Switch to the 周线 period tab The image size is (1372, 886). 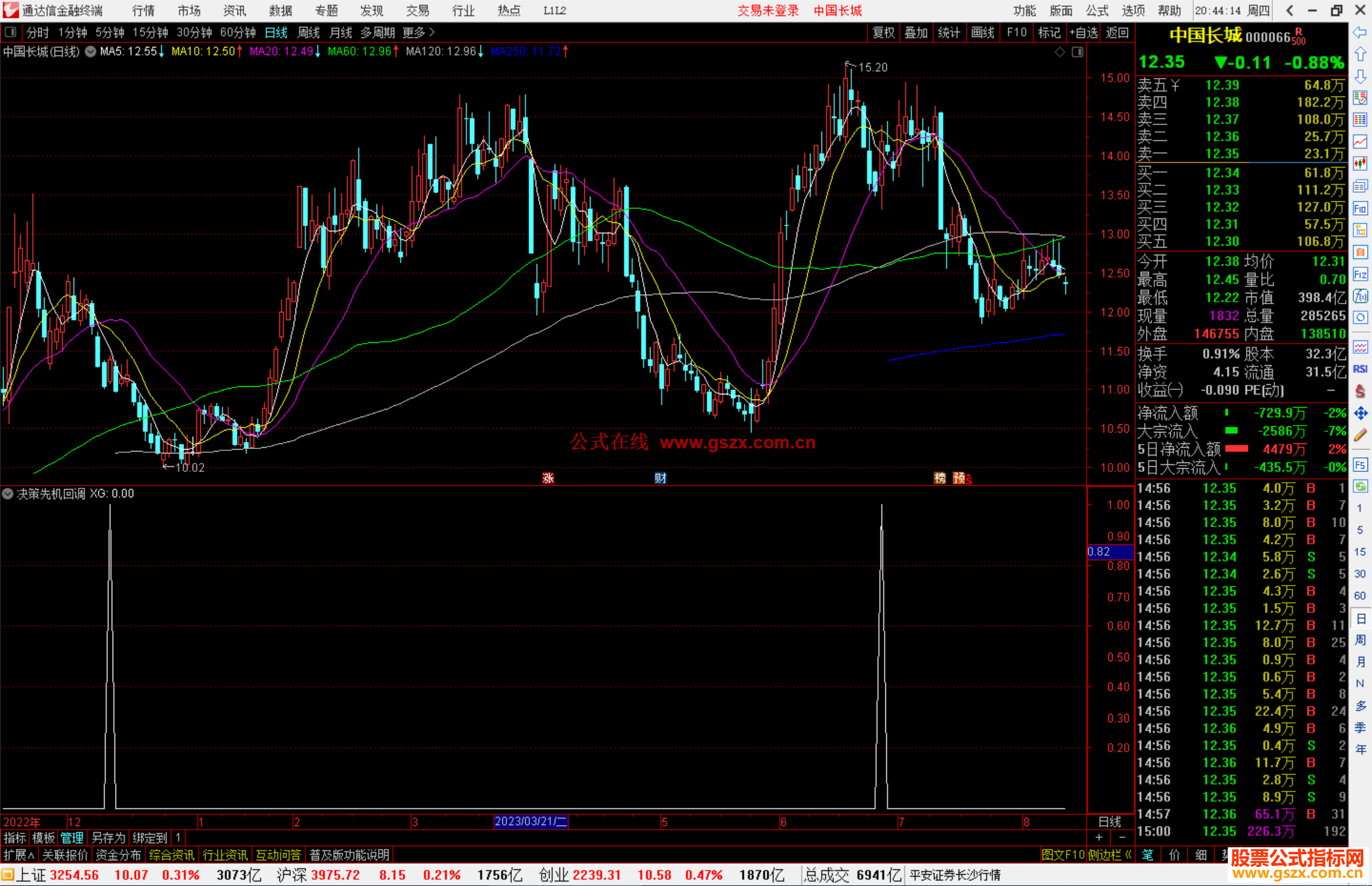(x=309, y=32)
